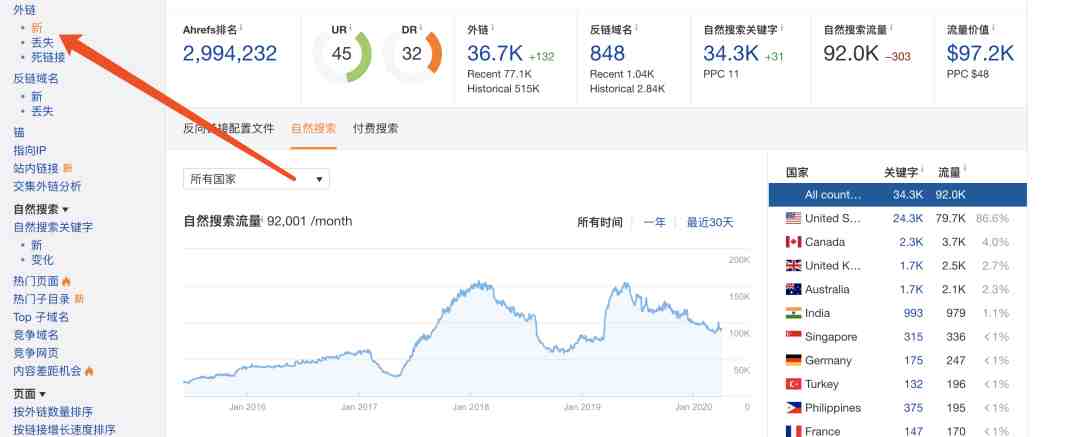The height and width of the screenshot is (437, 1080).
Task: Open 外链 in the sidebar
Action: [x=24, y=10]
